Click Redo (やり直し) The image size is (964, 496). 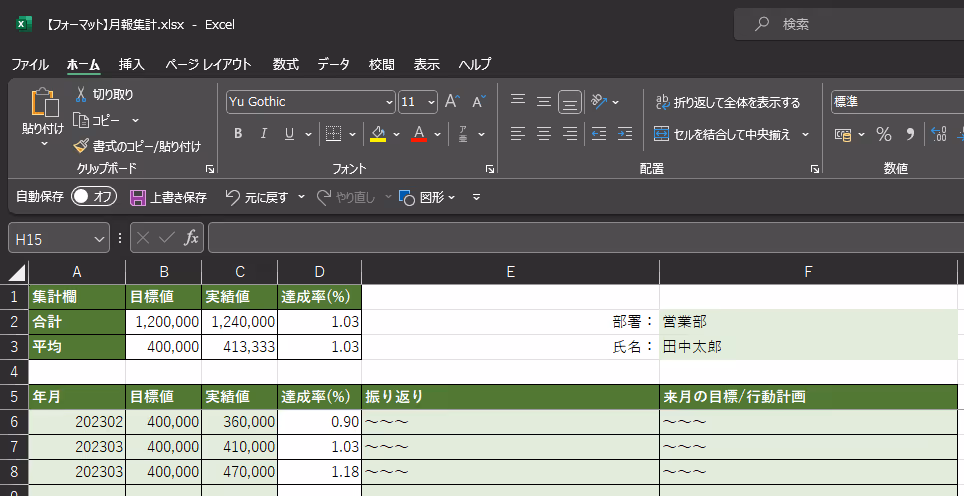(346, 197)
